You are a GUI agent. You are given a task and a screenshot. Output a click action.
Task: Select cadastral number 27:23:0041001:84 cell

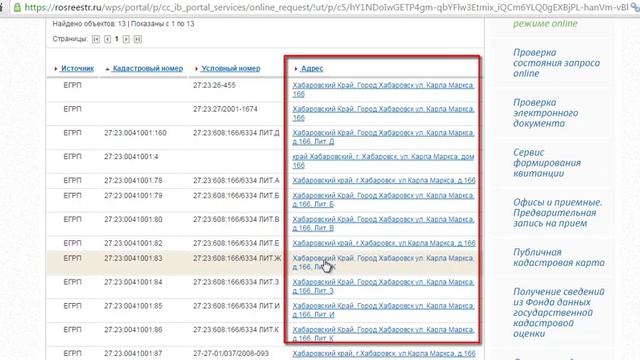click(133, 282)
